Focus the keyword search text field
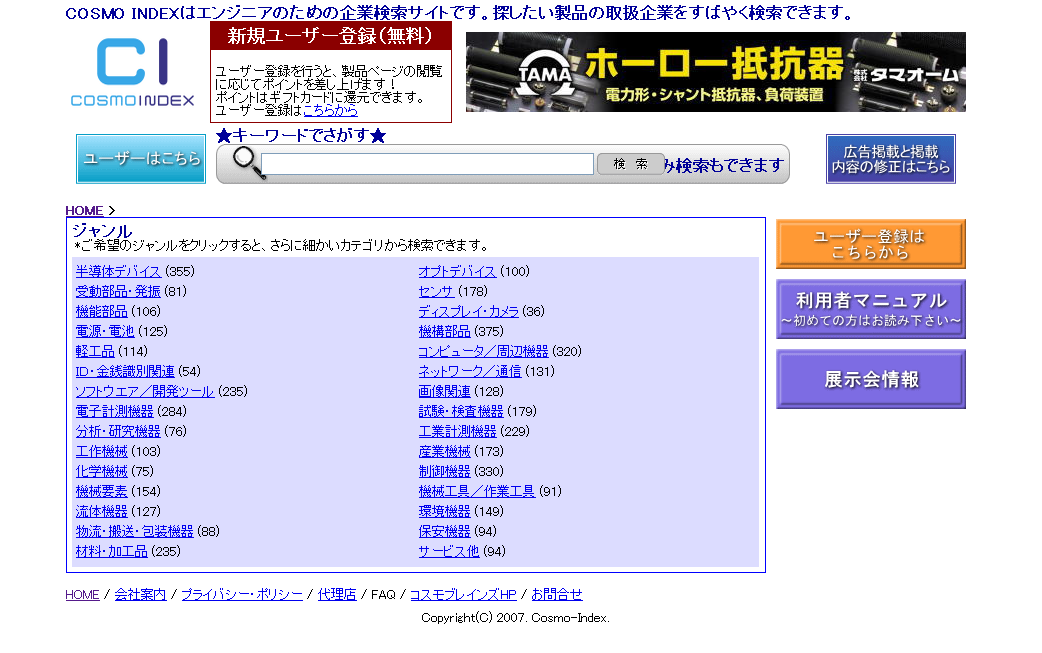Image resolution: width=1042 pixels, height=653 pixels. pos(427,164)
